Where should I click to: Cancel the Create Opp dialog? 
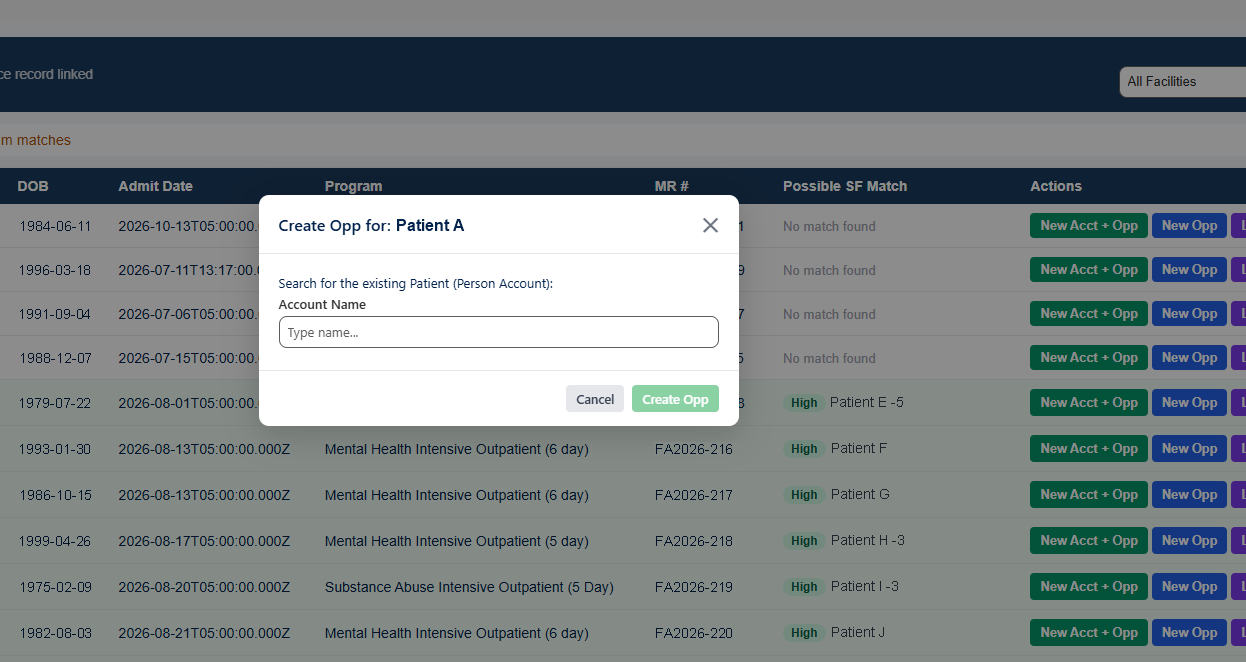click(x=595, y=399)
